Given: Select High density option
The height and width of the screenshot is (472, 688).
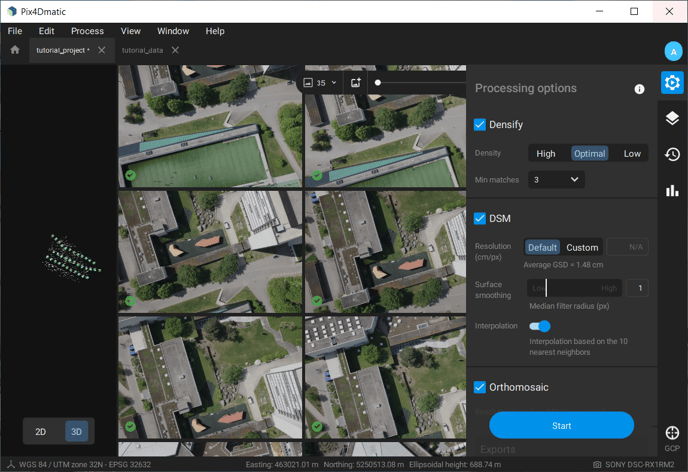Looking at the screenshot, I should point(546,154).
